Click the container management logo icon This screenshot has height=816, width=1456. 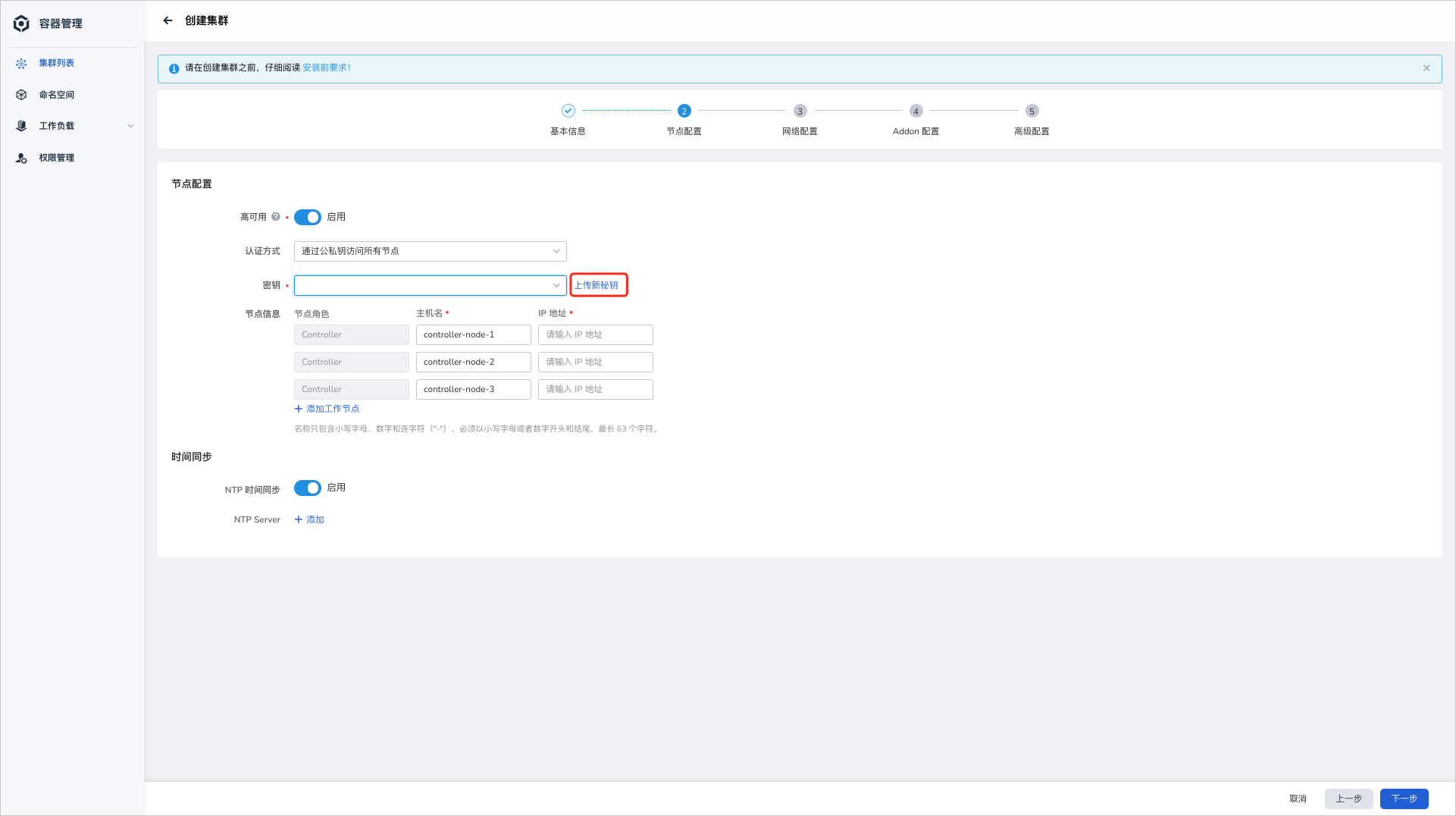[x=21, y=24]
